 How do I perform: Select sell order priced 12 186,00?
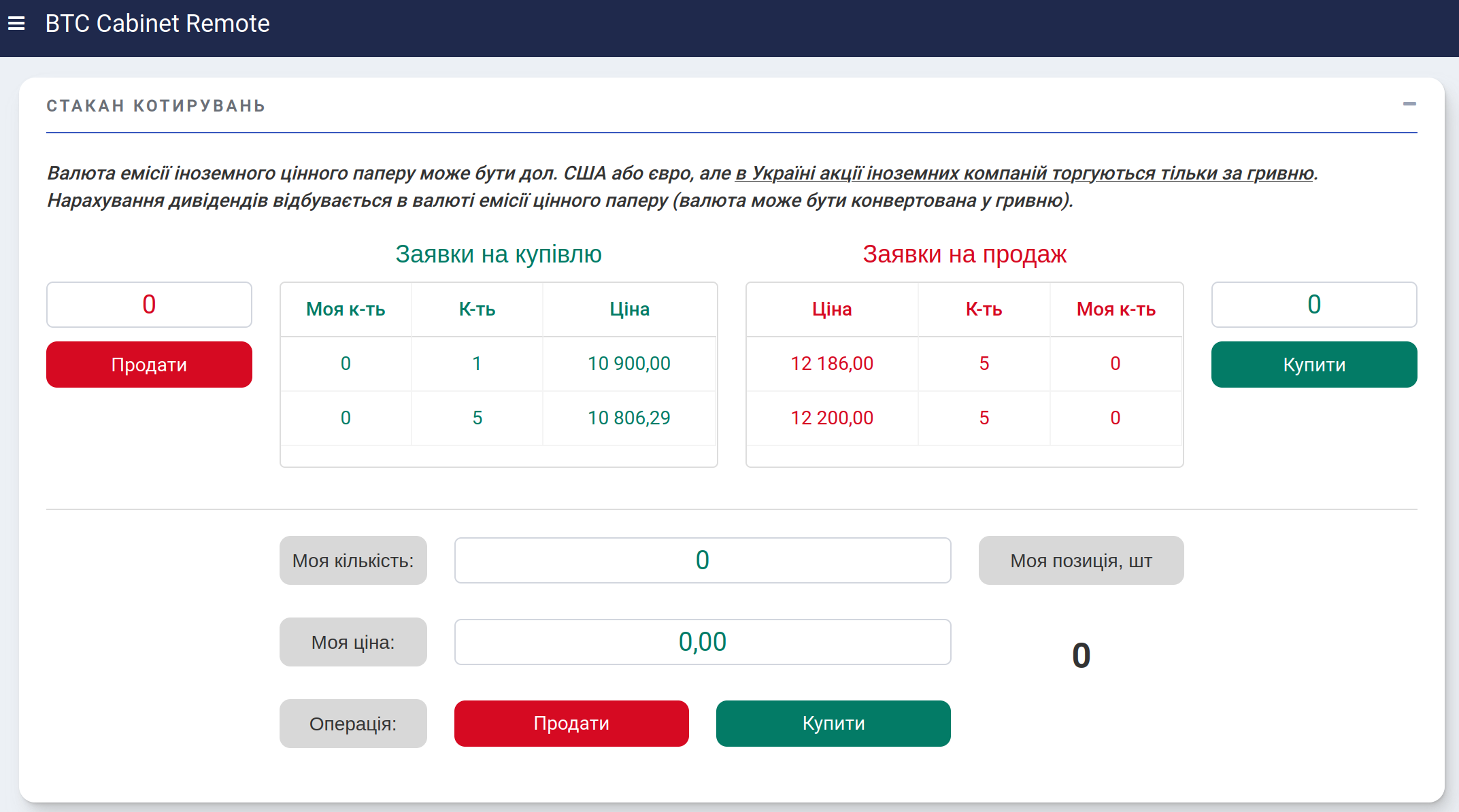coord(831,364)
